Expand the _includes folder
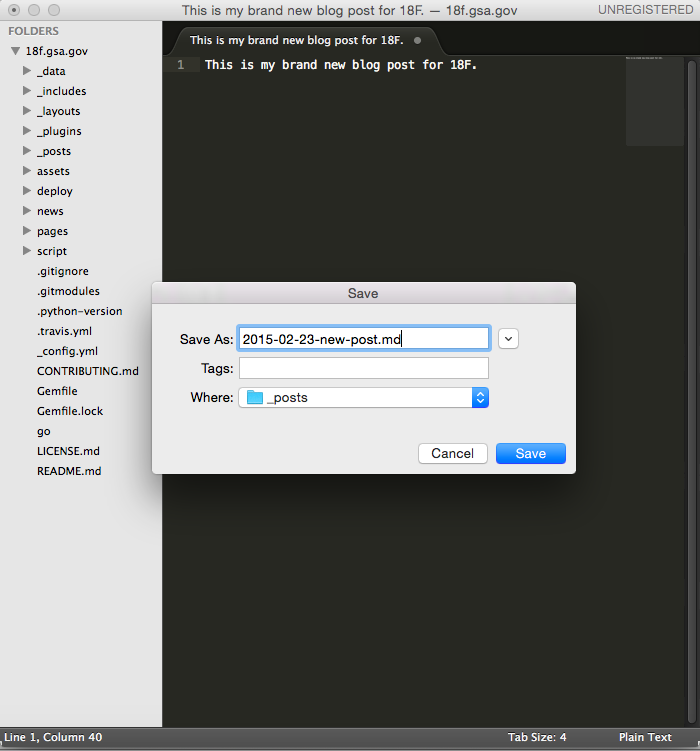This screenshot has height=751, width=700. 27,91
